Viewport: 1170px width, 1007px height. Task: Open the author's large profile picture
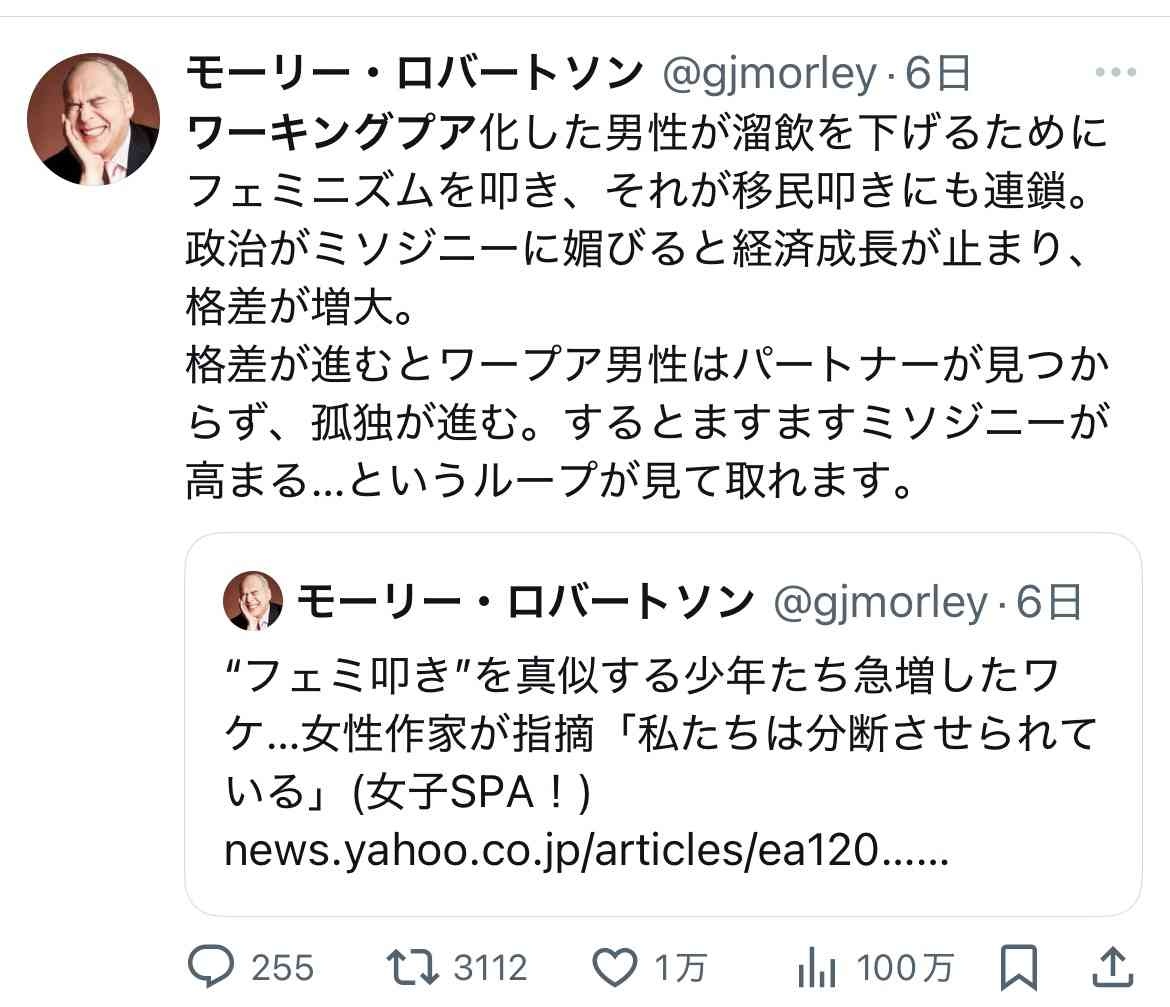[x=93, y=119]
